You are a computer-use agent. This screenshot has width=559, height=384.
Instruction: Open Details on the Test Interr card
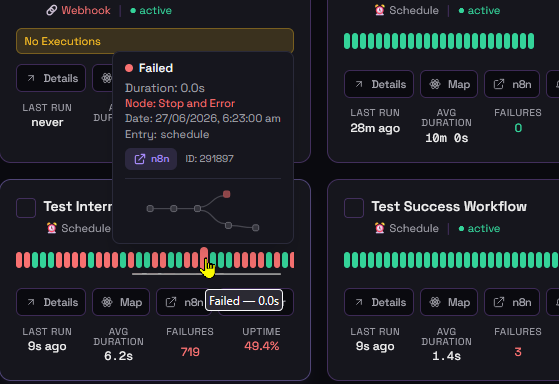[x=51, y=302]
